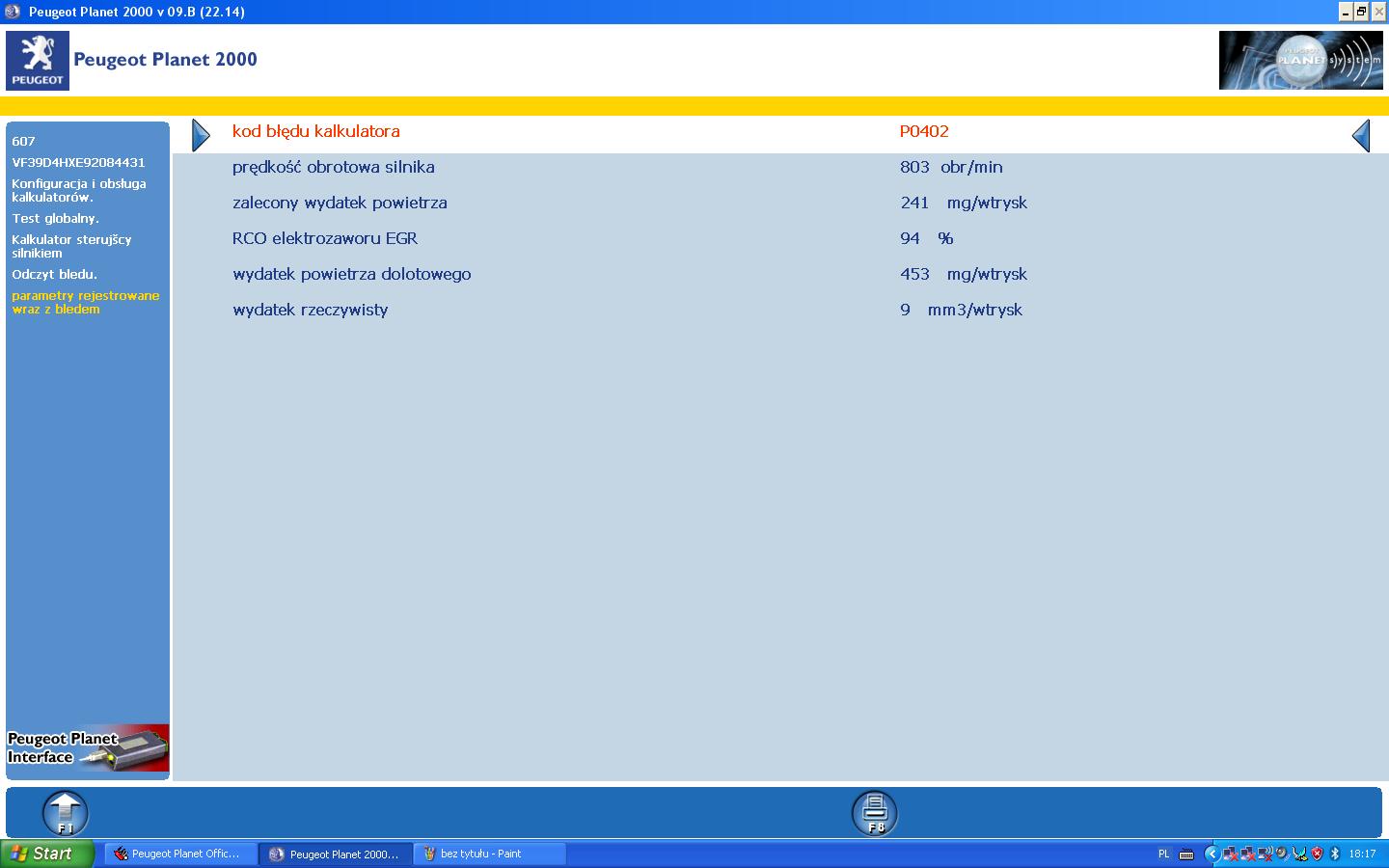Click the engine speed value '803 obr/min'

[x=951, y=167]
